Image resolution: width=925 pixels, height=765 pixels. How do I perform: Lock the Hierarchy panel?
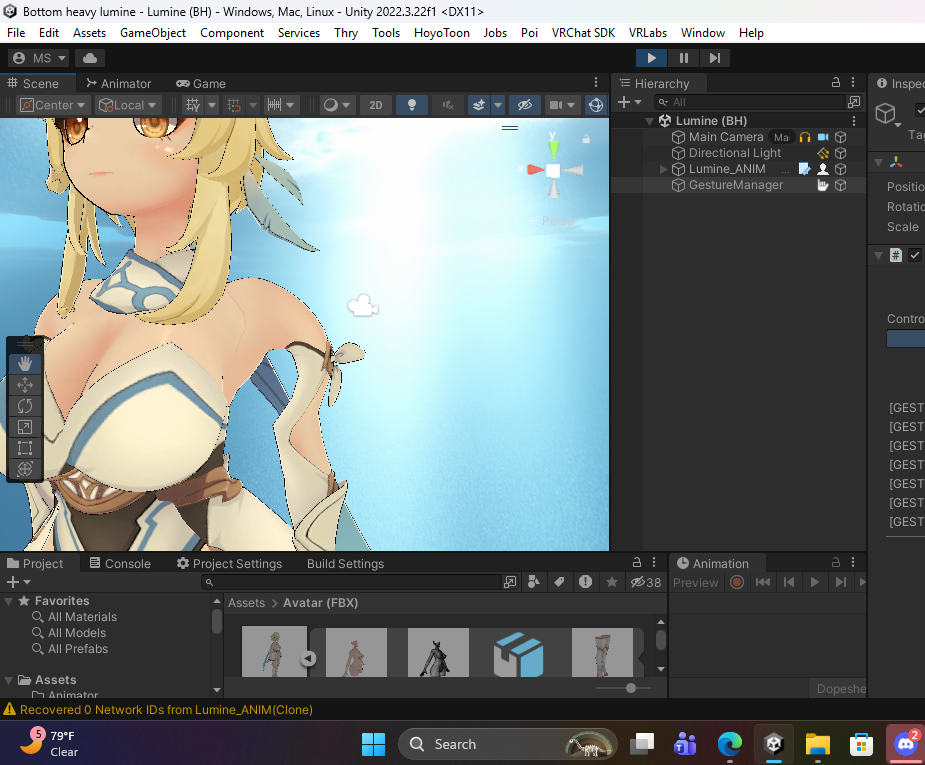tap(836, 83)
